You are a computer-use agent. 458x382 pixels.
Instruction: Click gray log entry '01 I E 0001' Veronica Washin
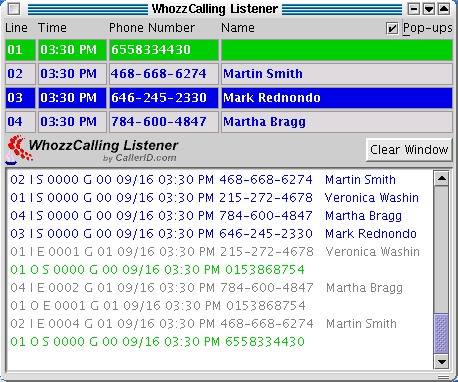pos(215,252)
